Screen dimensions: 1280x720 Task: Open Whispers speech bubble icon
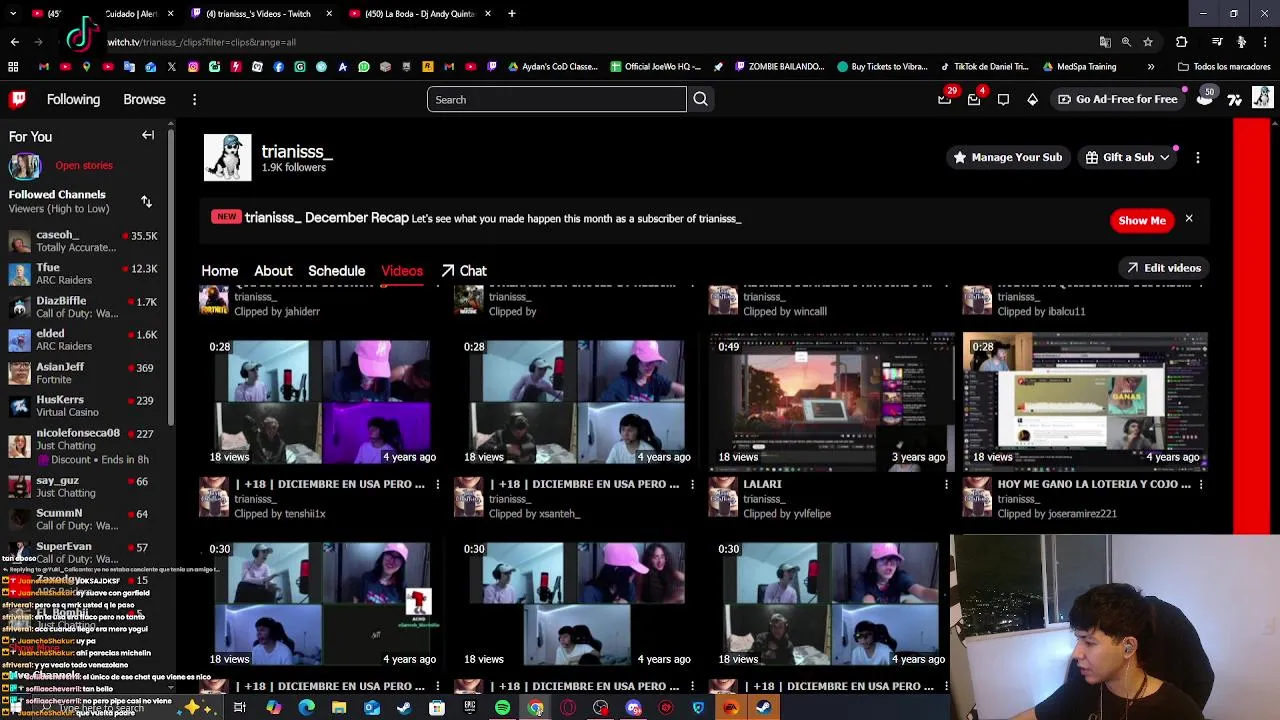pos(1003,99)
